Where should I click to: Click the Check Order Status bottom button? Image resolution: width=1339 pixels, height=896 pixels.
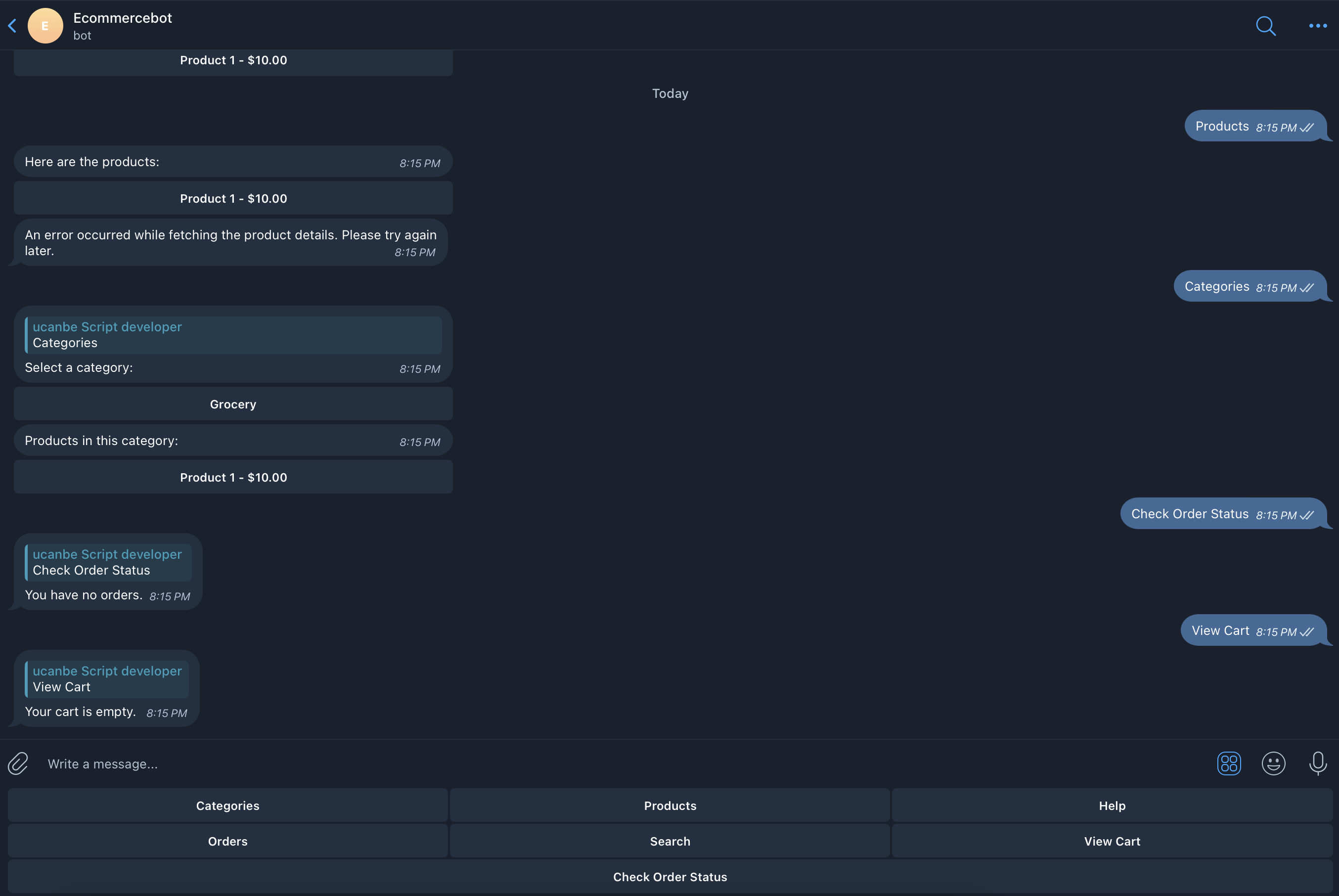pos(670,876)
